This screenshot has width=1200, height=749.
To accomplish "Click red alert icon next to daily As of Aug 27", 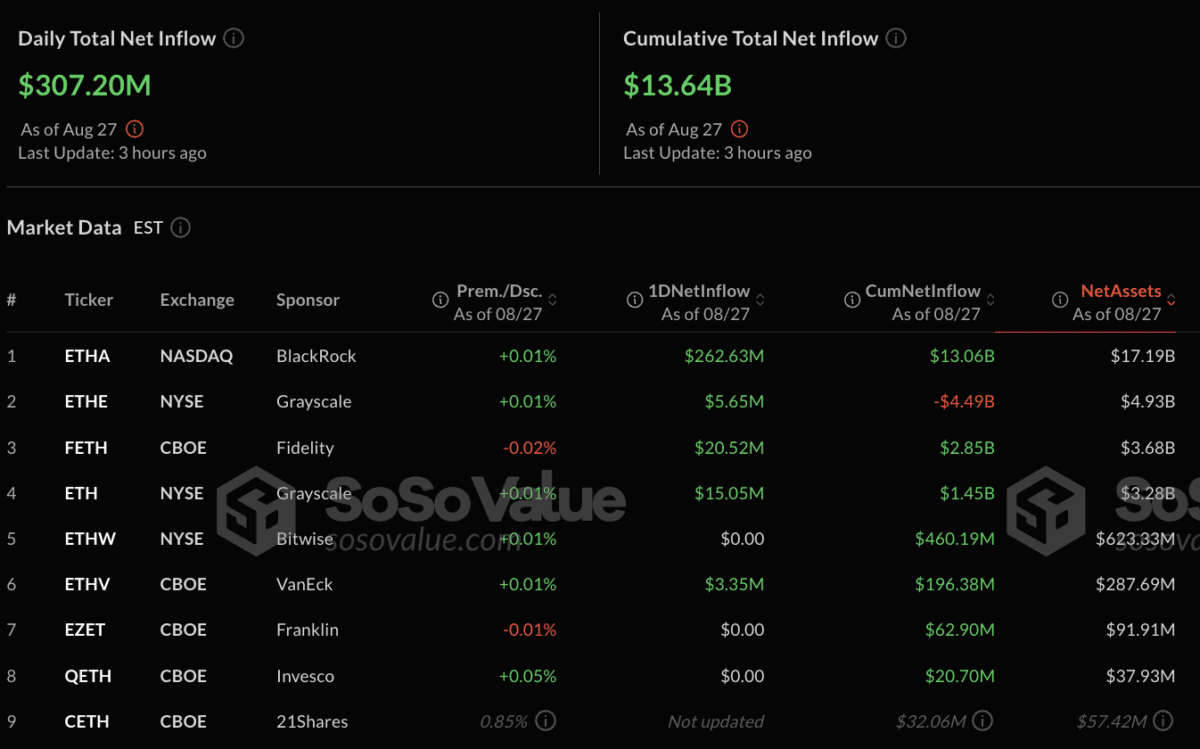I will [135, 129].
